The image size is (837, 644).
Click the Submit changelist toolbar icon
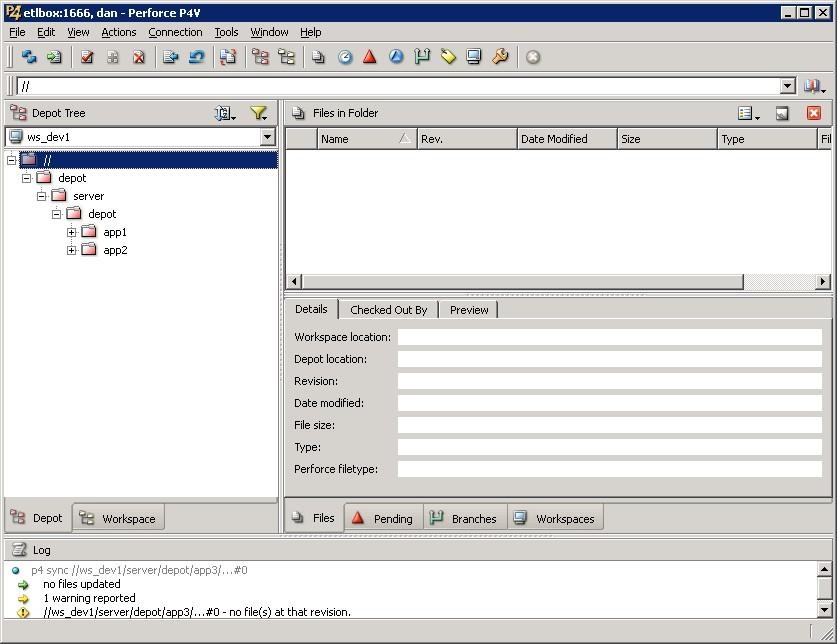(x=171, y=57)
